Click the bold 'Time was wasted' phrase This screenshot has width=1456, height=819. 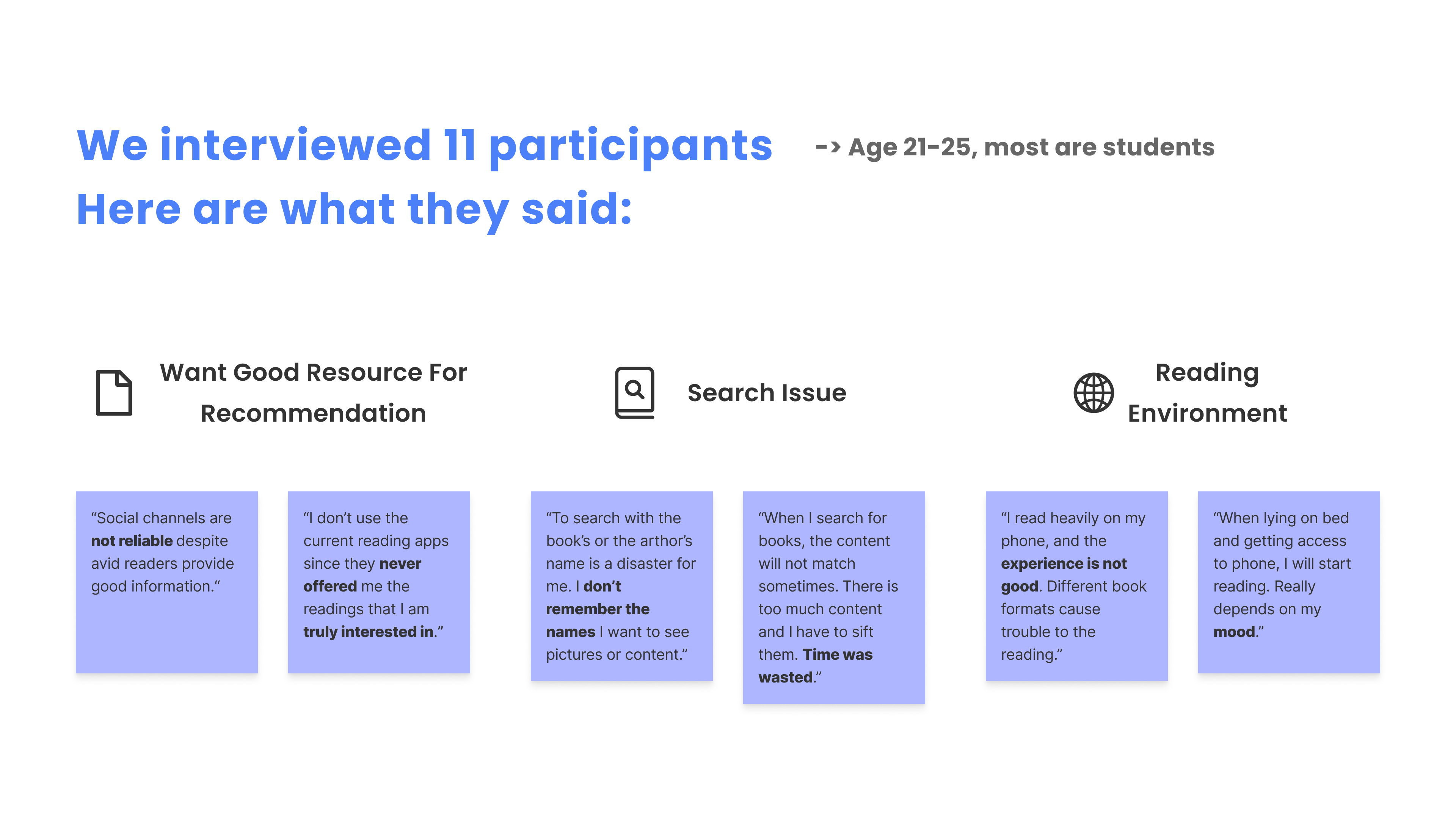point(816,666)
